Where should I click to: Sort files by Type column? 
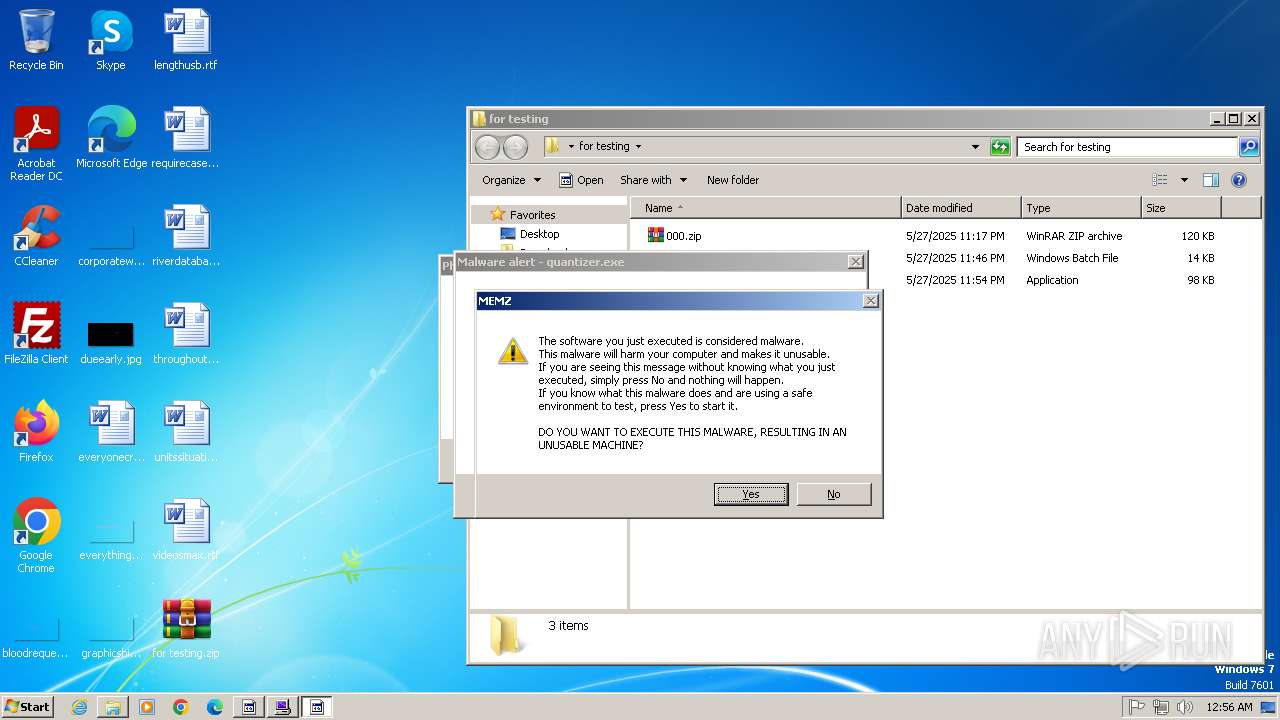click(1081, 208)
